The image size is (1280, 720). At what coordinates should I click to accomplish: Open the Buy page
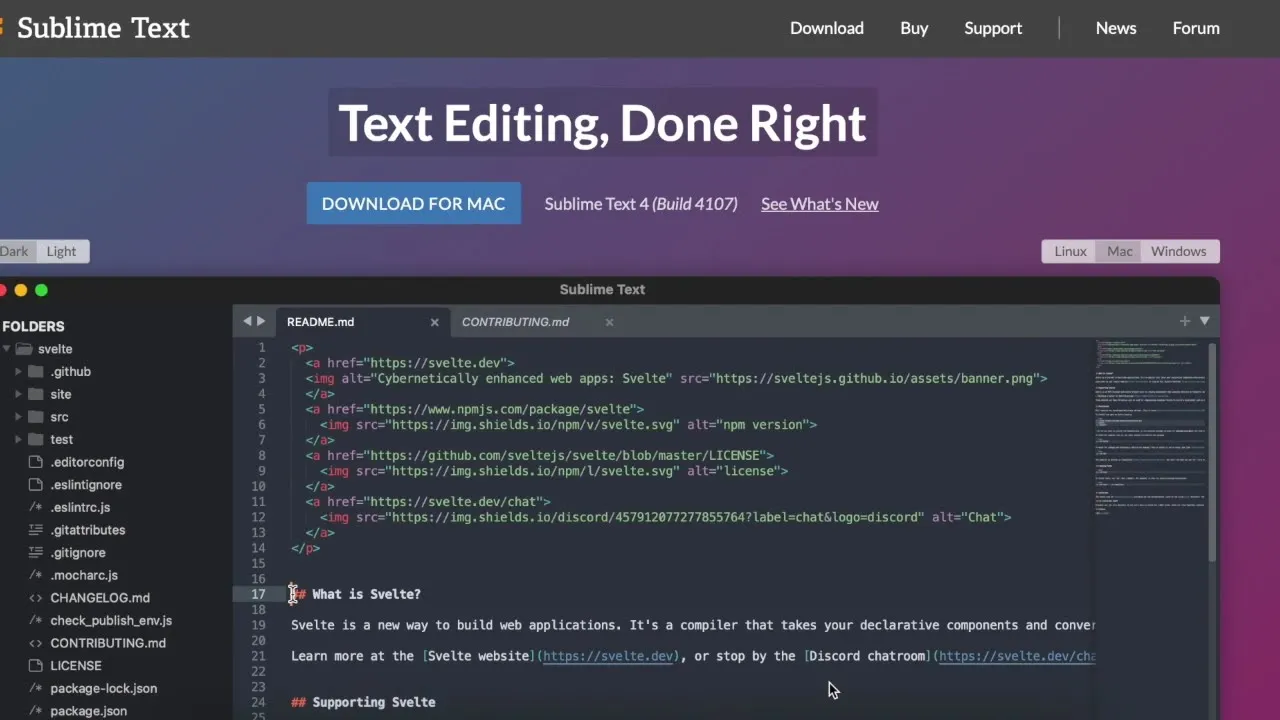[x=914, y=28]
